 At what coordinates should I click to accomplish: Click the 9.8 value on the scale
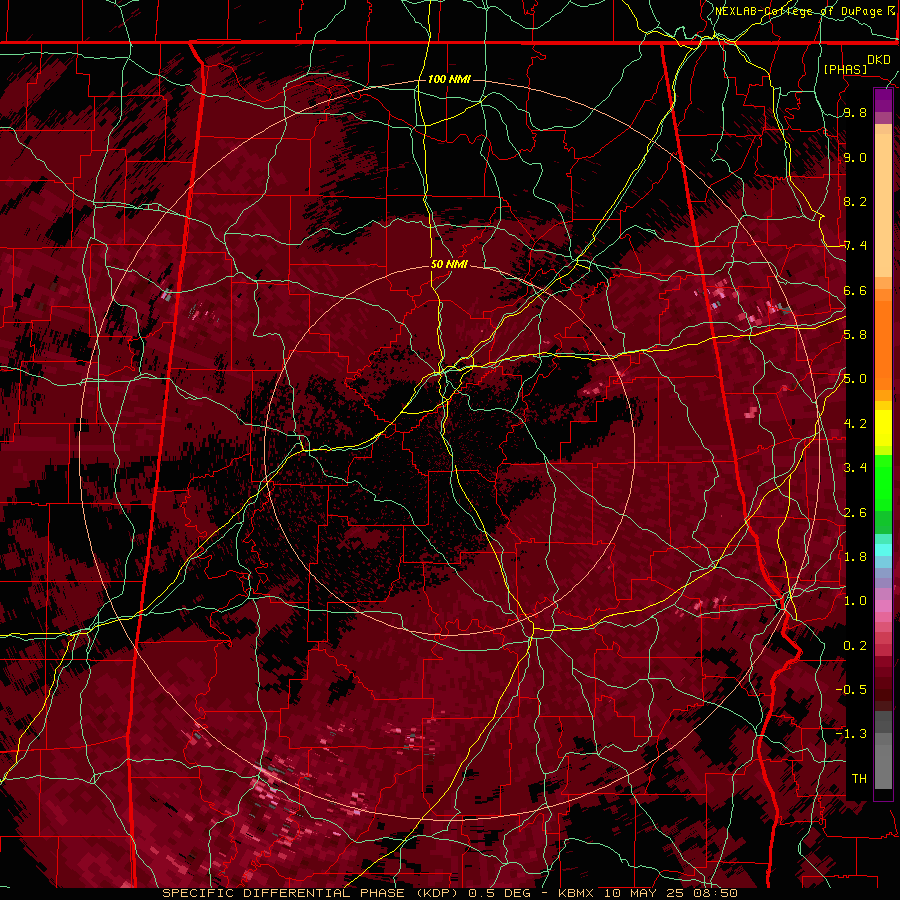(x=855, y=113)
